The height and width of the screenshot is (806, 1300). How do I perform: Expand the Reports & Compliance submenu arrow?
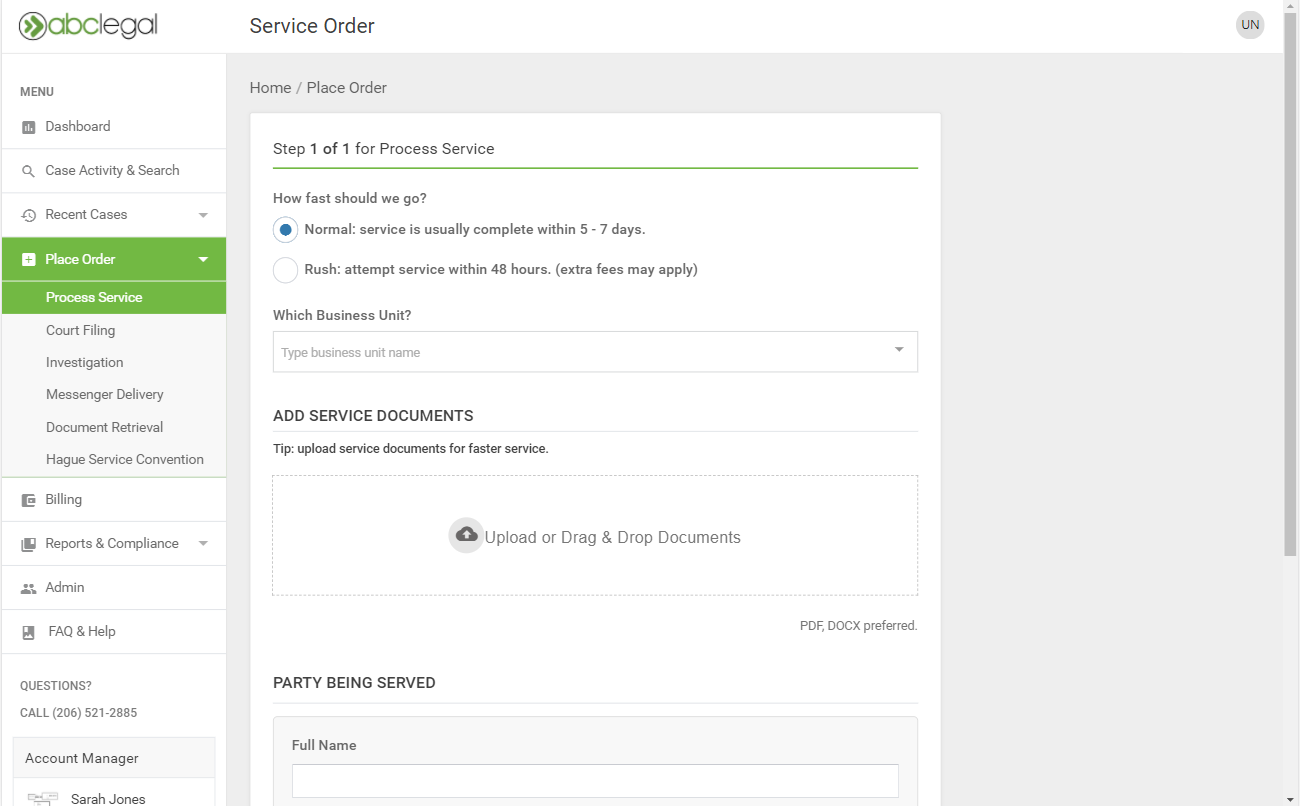(x=203, y=544)
